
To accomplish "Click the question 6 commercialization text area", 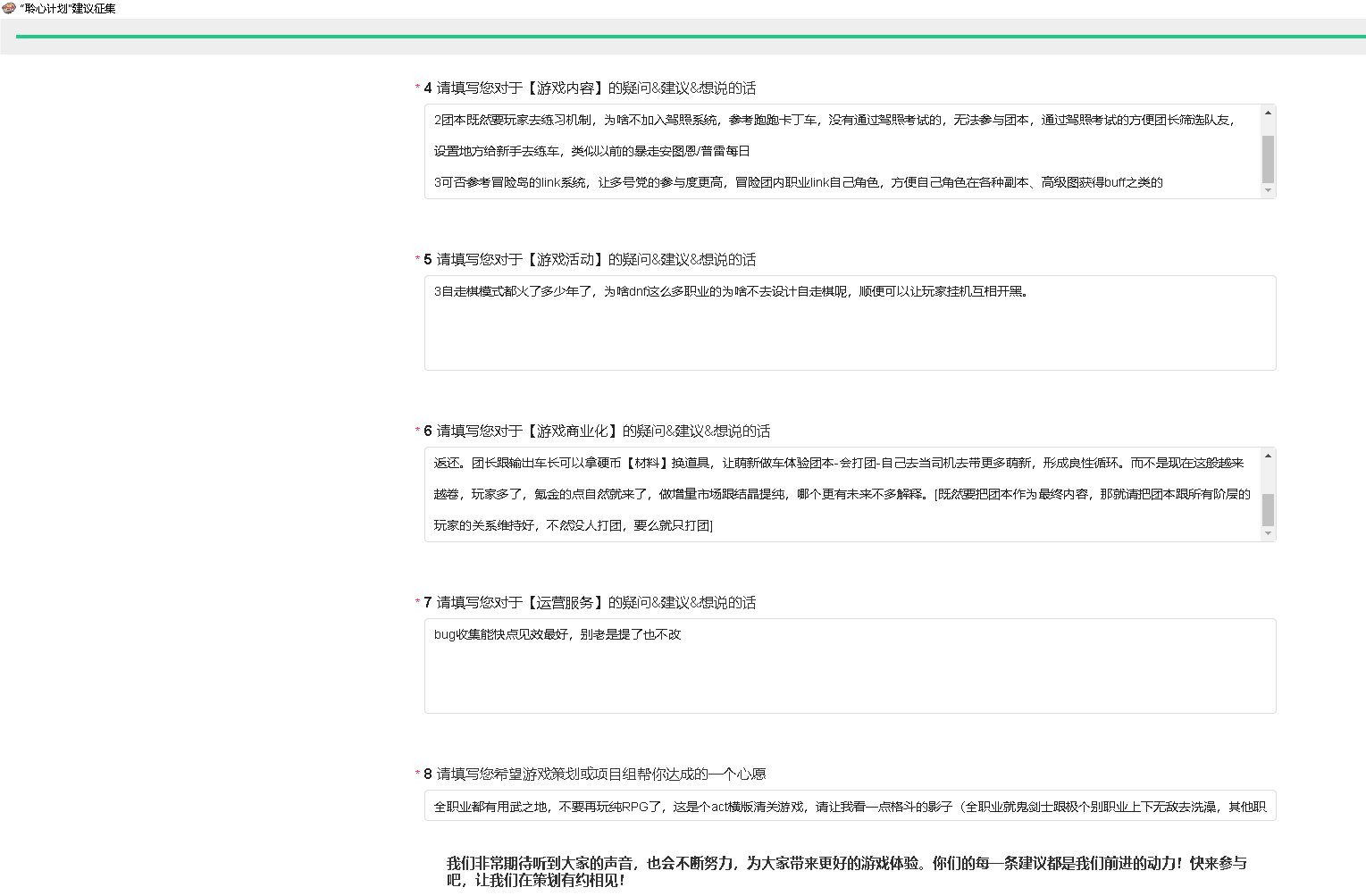I will pos(842,494).
